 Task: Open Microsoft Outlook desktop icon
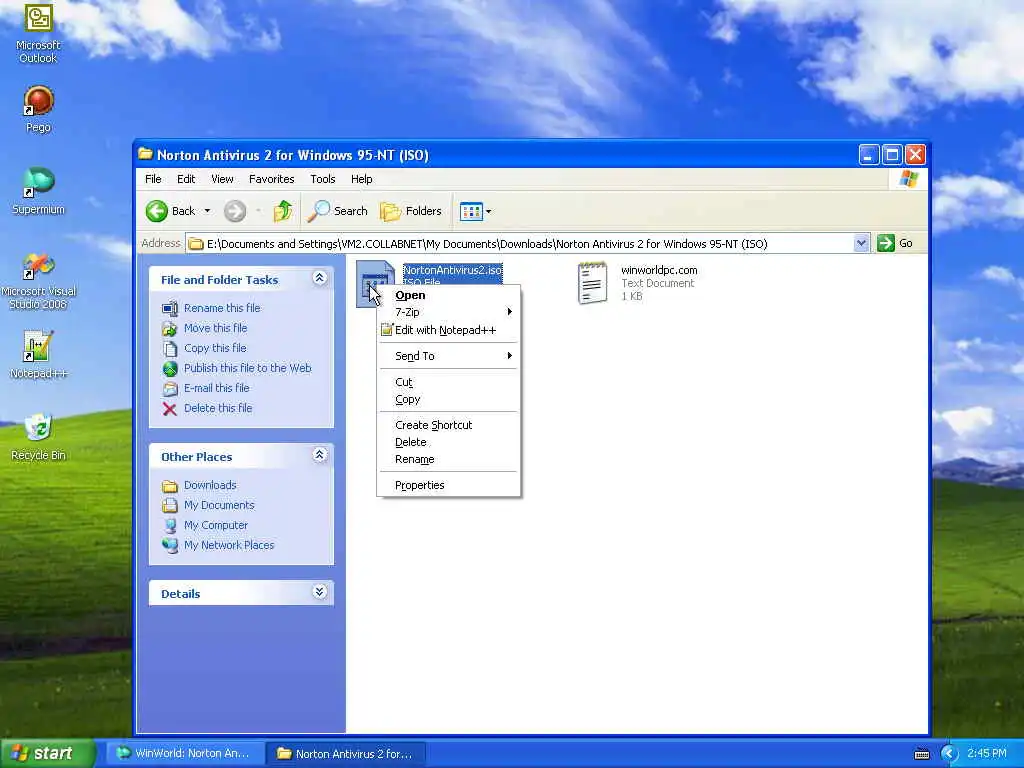pos(38,33)
